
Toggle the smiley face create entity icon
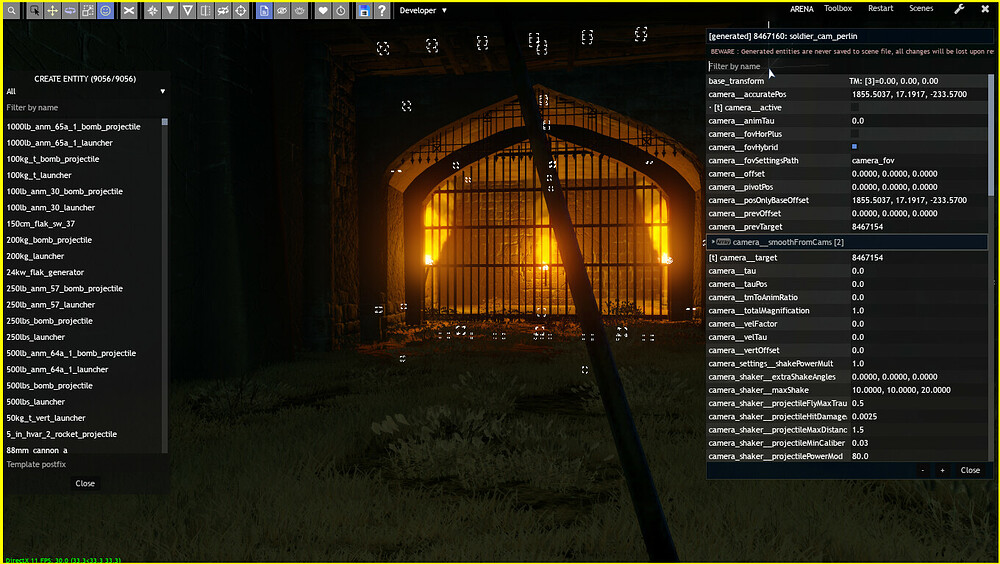[x=106, y=10]
